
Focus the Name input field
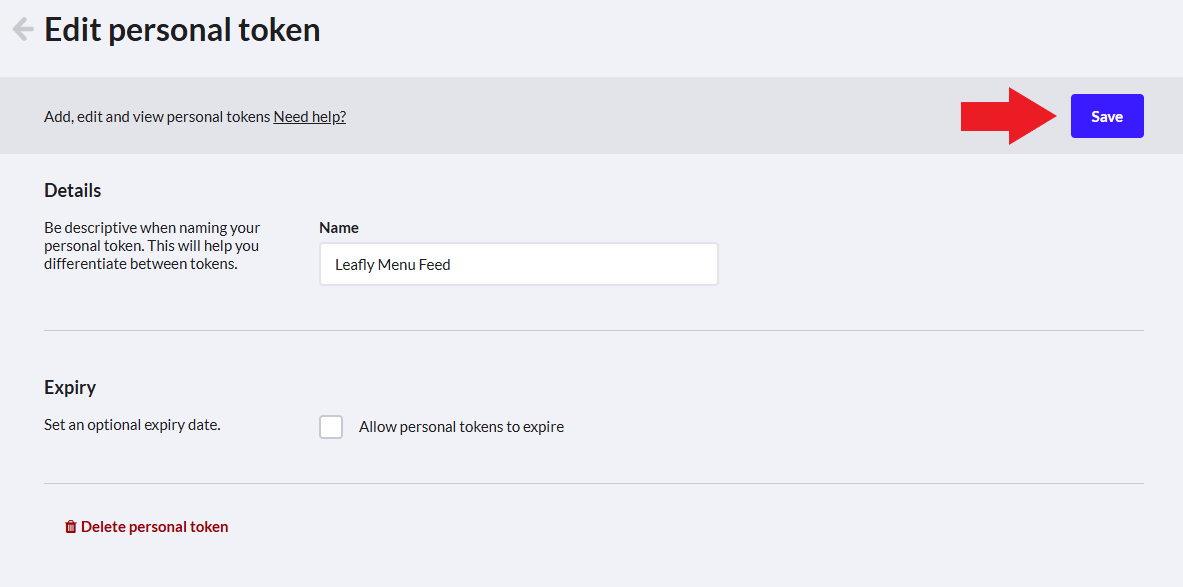pos(518,264)
